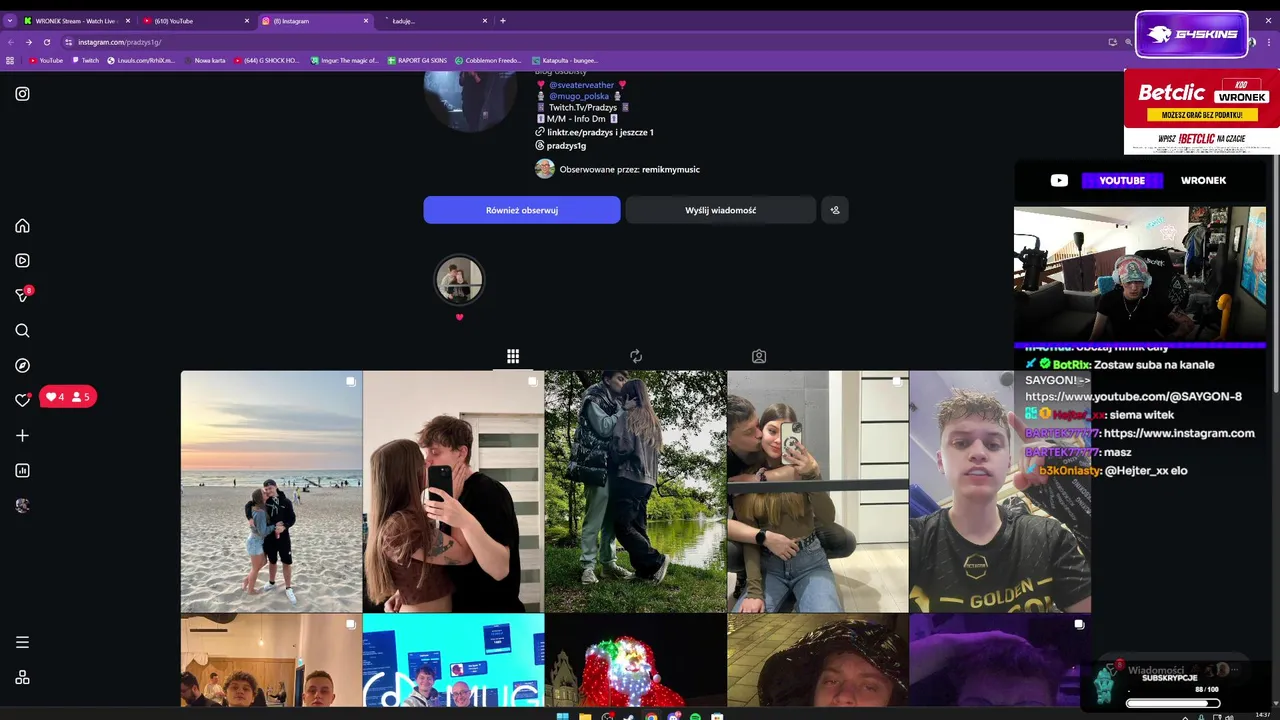1280x720 pixels.
Task: Click the G4SKINS banner
Action: (x=1191, y=34)
